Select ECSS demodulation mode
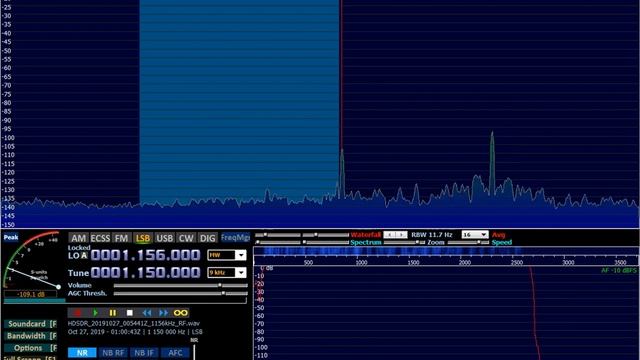This screenshot has height=360, width=640. pyautogui.click(x=100, y=238)
